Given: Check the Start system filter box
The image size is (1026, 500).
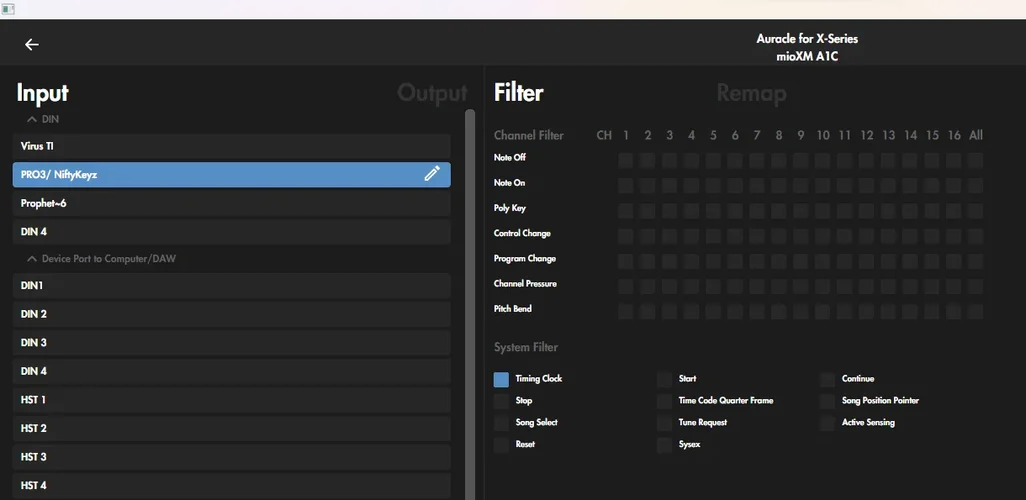Looking at the screenshot, I should pyautogui.click(x=665, y=380).
